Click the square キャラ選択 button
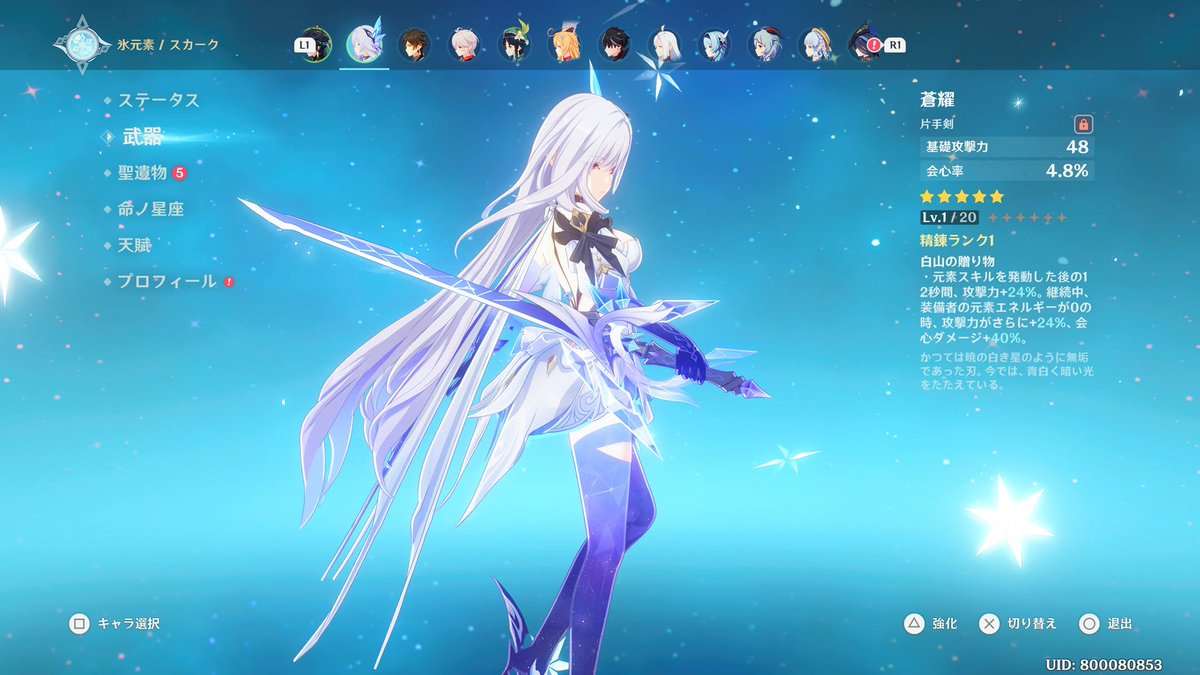This screenshot has width=1200, height=675. click(x=114, y=624)
